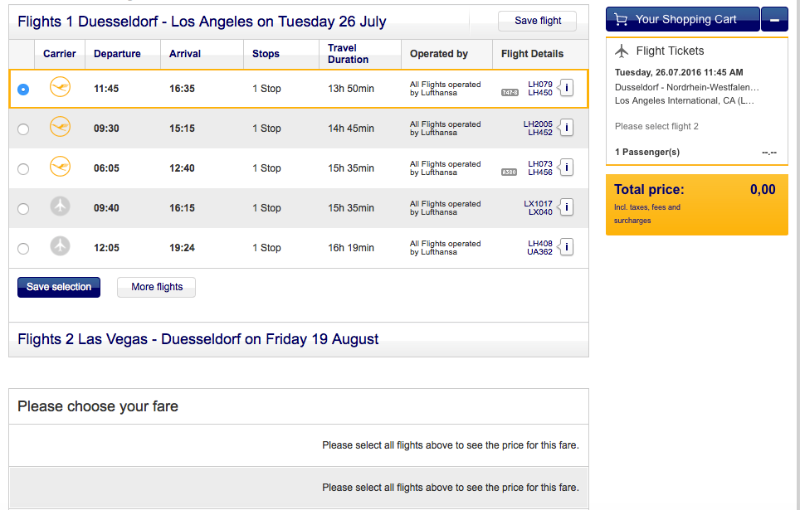Sort by Departure column header
The height and width of the screenshot is (510, 800).
coord(117,54)
